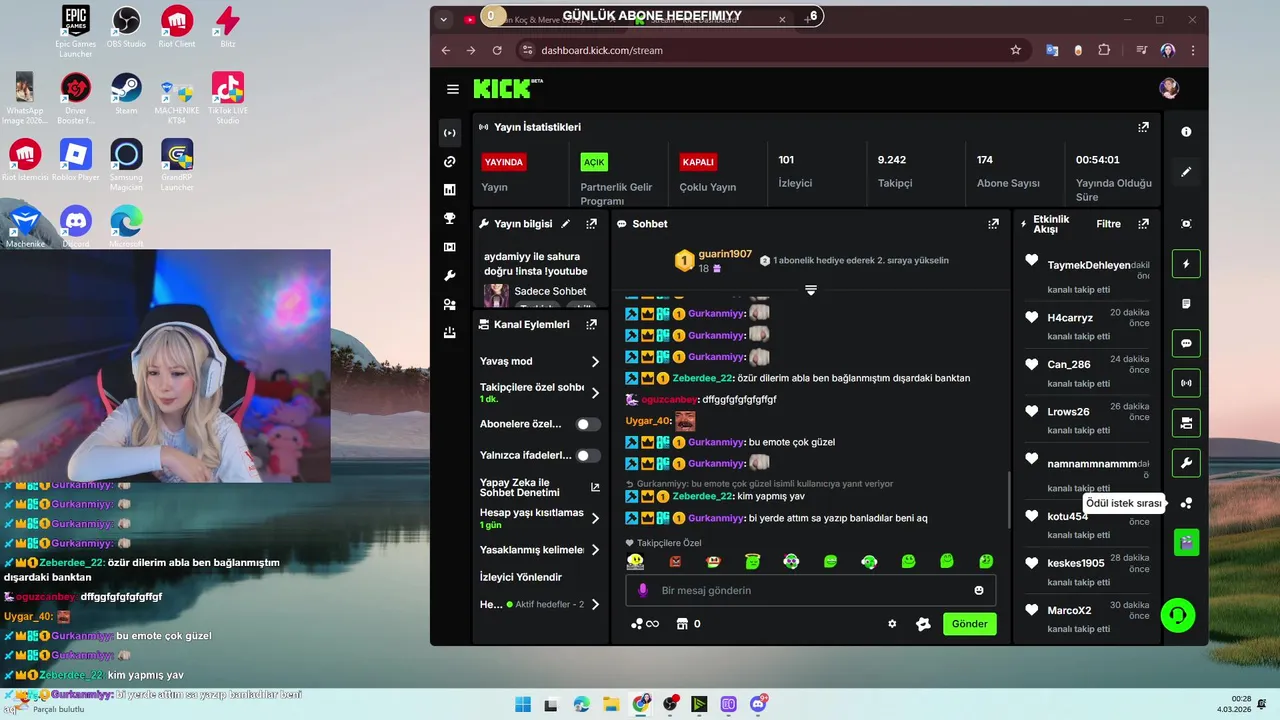Open the Chrome extensions puzzle icon
1280x720 pixels.
[1104, 50]
